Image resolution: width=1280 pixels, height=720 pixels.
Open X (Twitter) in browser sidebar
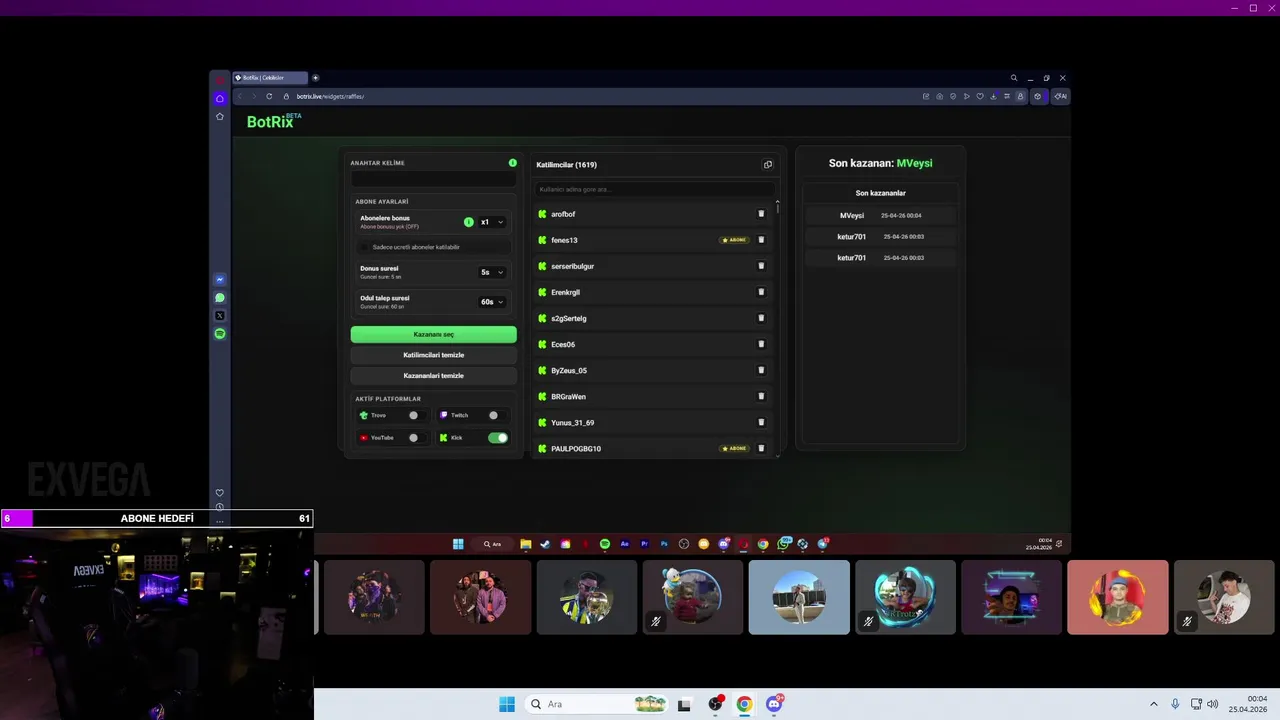[x=220, y=316]
